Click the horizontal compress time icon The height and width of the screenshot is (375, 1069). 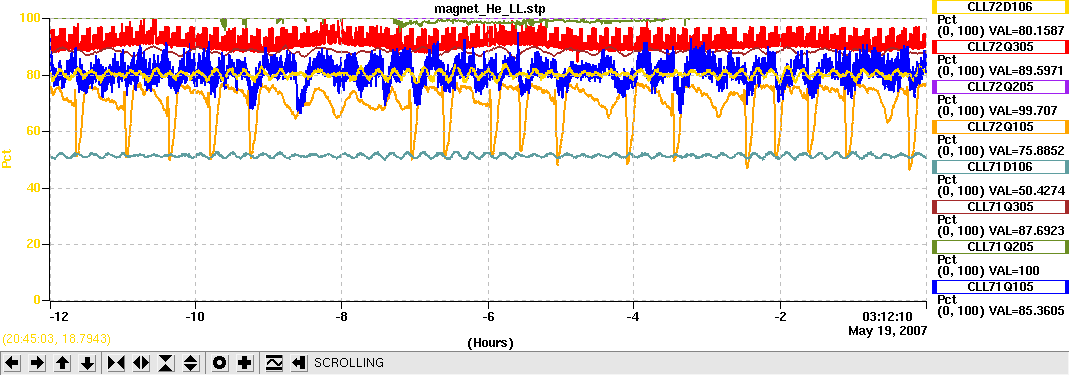[117, 363]
